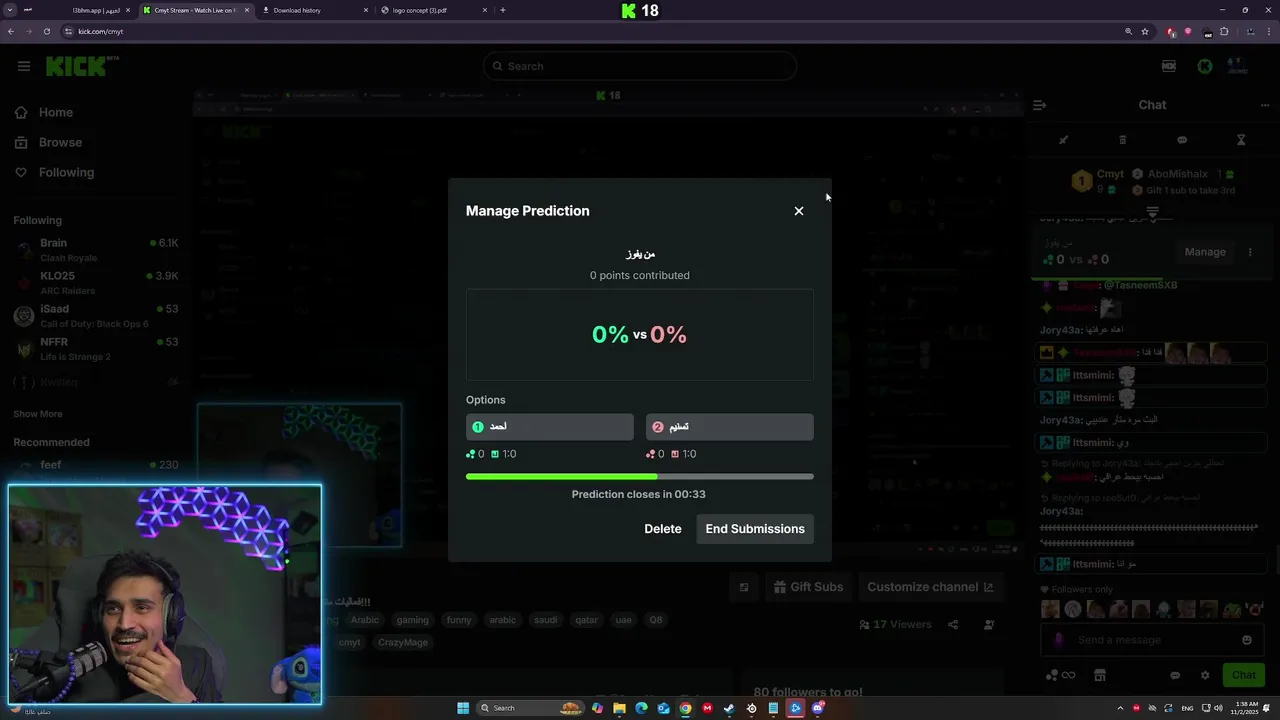This screenshot has width=1280, height=720.
Task: Click the chat bubble icon near settings
Action: pyautogui.click(x=1175, y=675)
